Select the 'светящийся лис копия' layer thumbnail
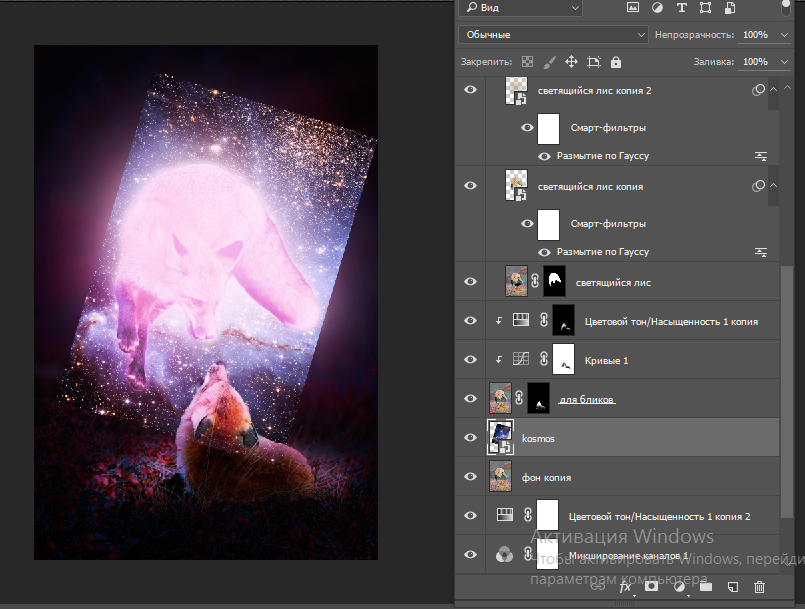Screen dimensions: 805x609 click(516, 186)
